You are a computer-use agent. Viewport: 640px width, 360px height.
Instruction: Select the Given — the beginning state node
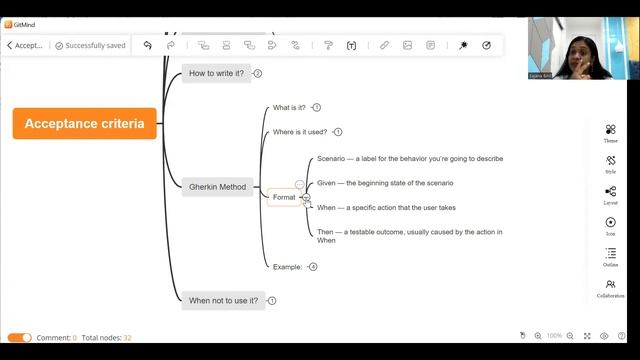[x=385, y=183]
